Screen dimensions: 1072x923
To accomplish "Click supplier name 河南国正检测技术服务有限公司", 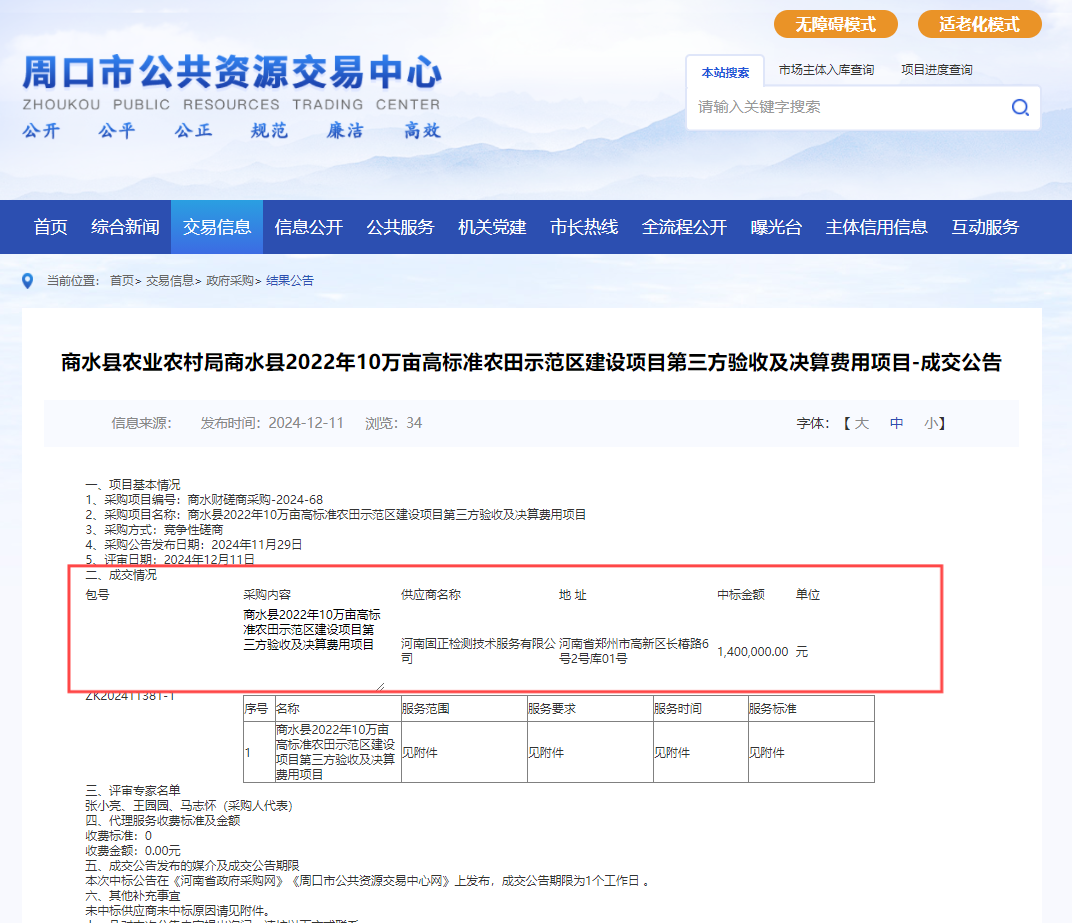I will tap(478, 651).
